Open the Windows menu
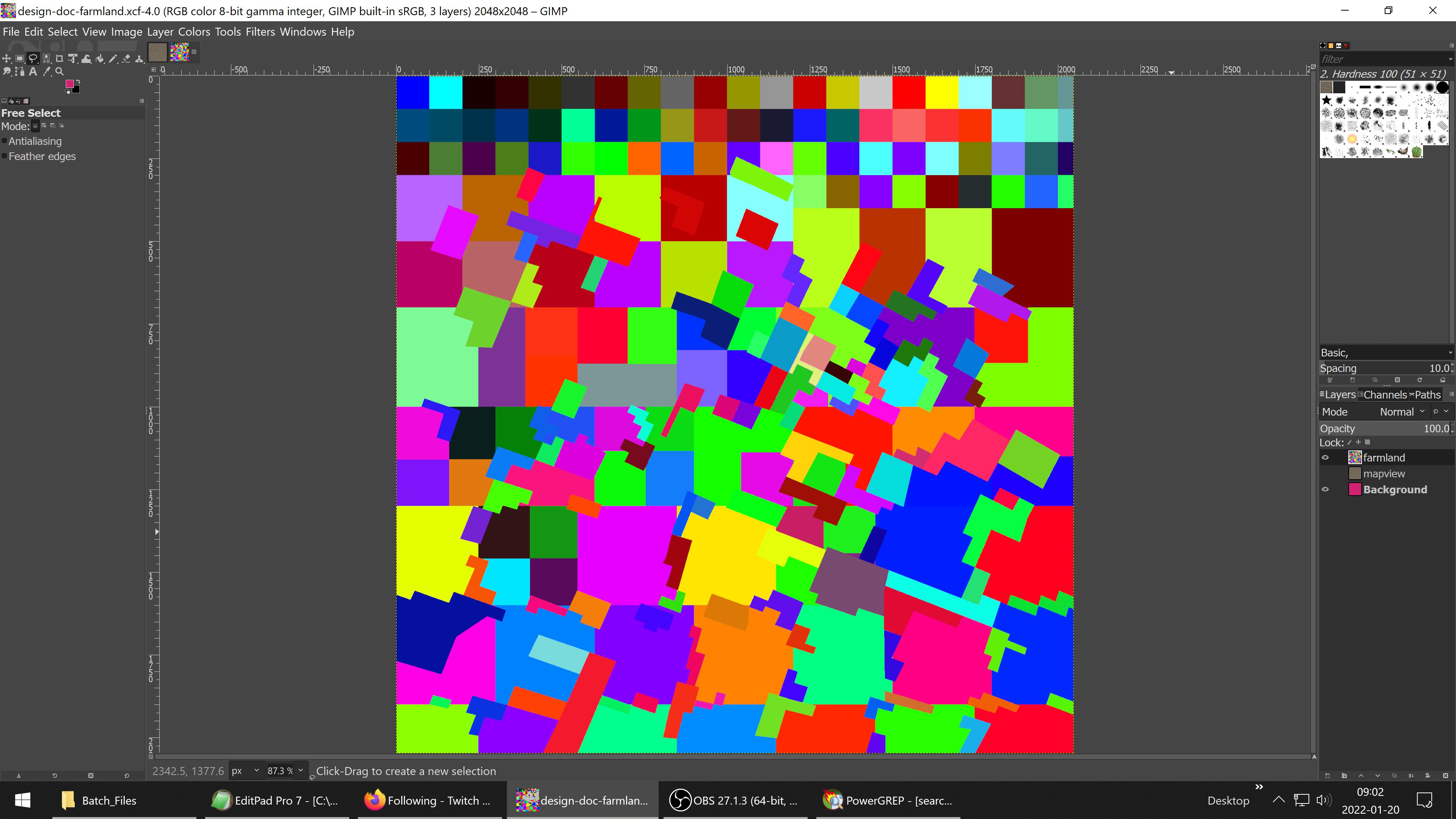Viewport: 1456px width, 819px height. pos(303,32)
